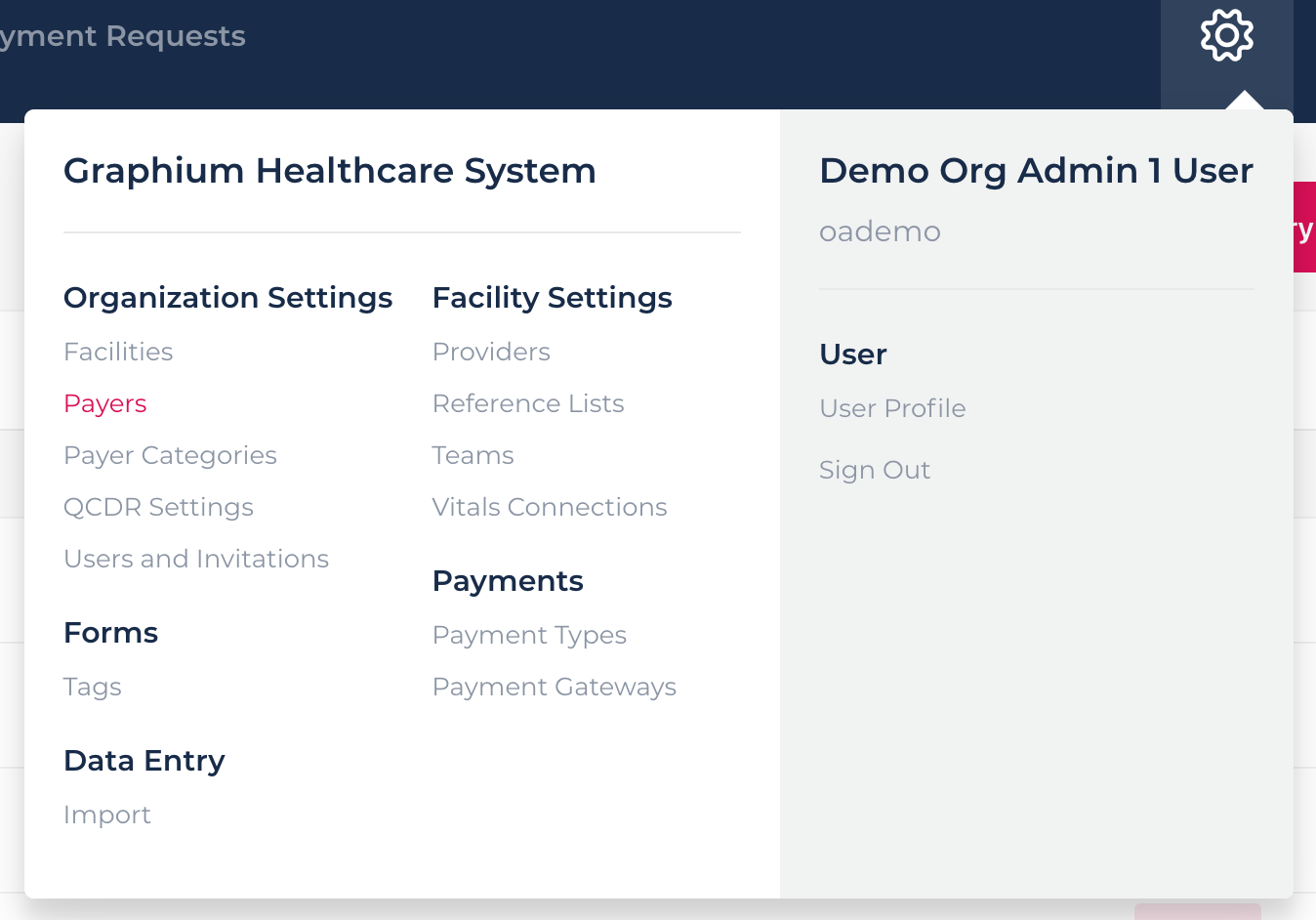Click Sign Out
1316x920 pixels.
(875, 470)
